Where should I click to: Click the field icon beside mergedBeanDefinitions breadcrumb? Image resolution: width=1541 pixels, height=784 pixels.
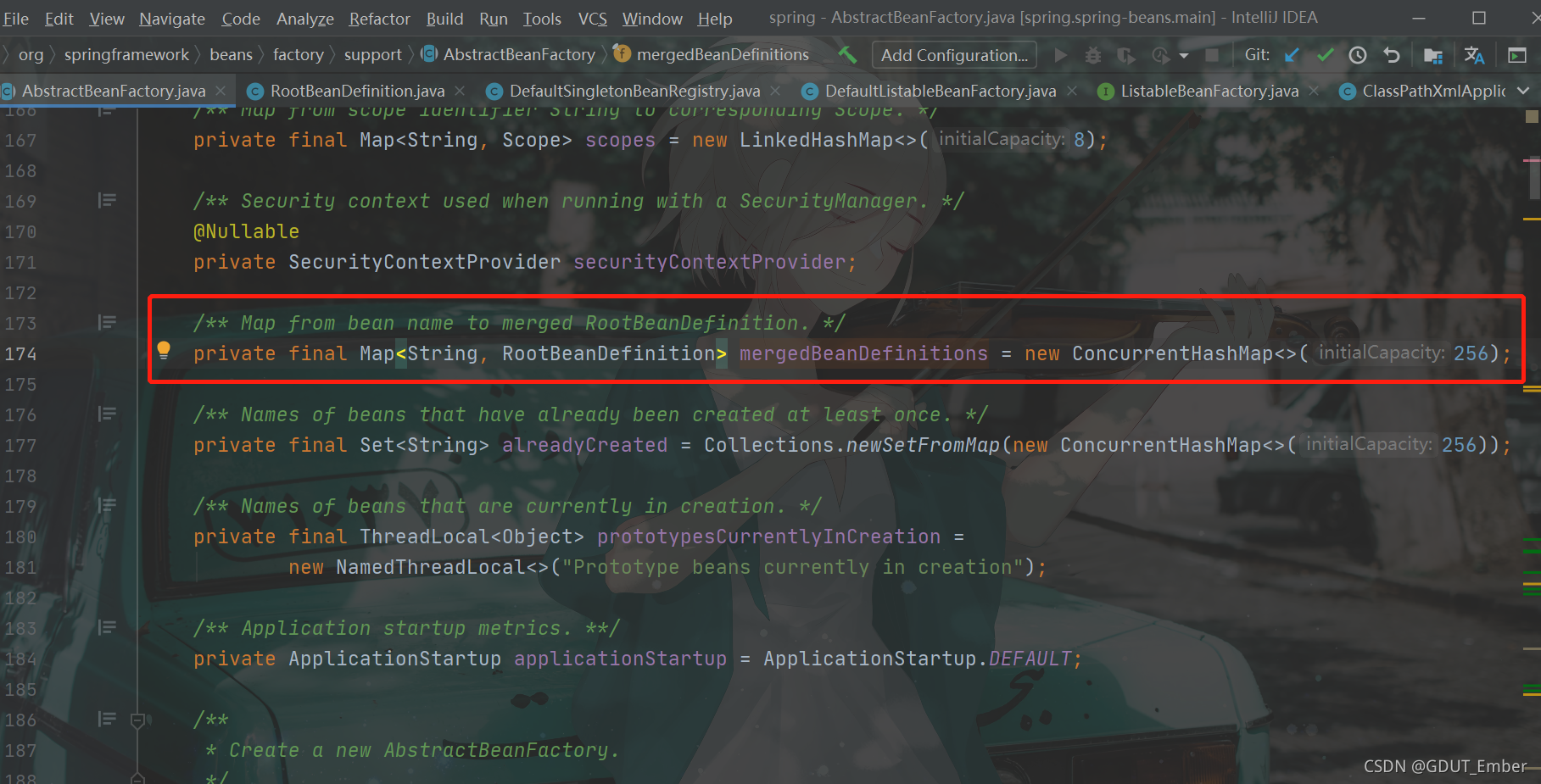click(x=623, y=53)
